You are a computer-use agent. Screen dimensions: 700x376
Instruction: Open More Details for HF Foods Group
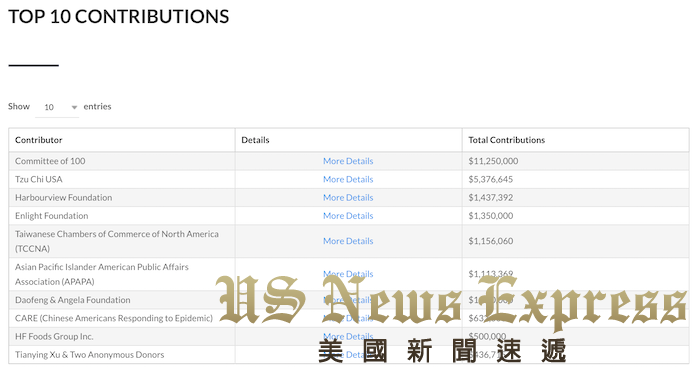pyautogui.click(x=348, y=336)
